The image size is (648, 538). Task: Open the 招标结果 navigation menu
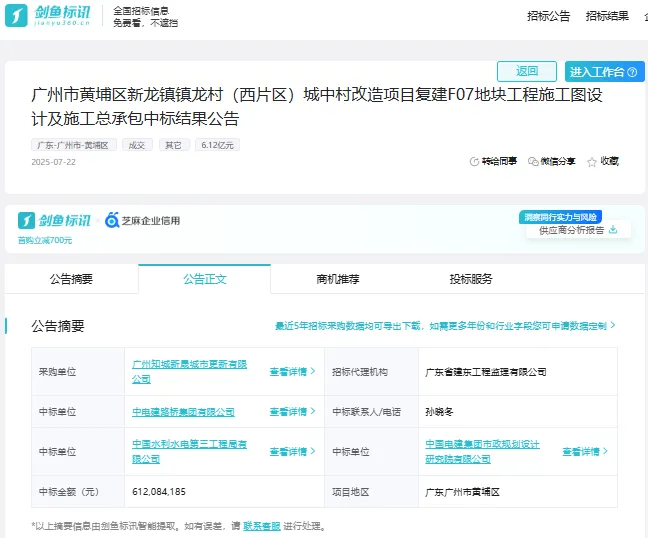607,16
